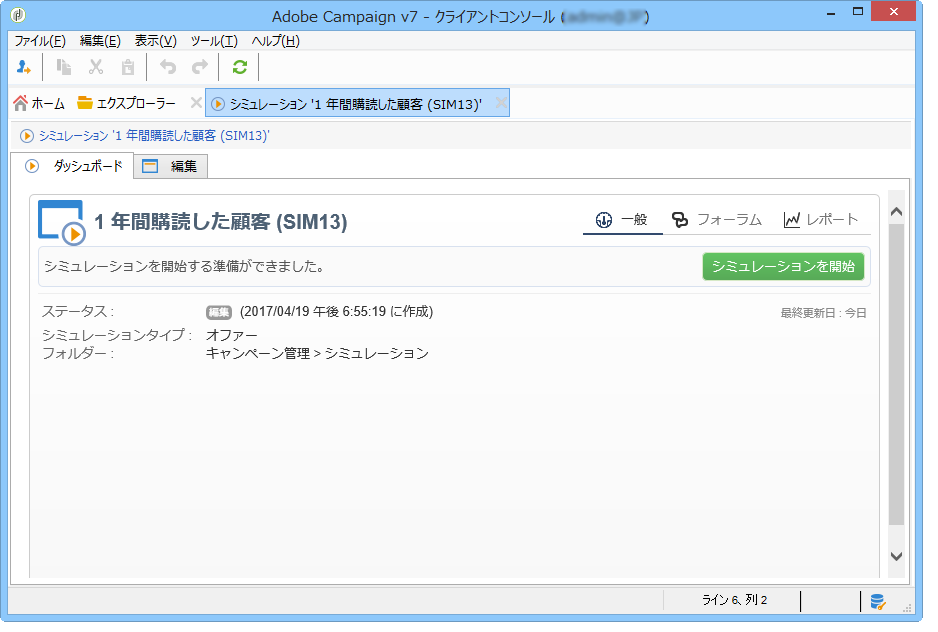Click the ステータス : field label
This screenshot has width=938, height=632.
[x=78, y=312]
